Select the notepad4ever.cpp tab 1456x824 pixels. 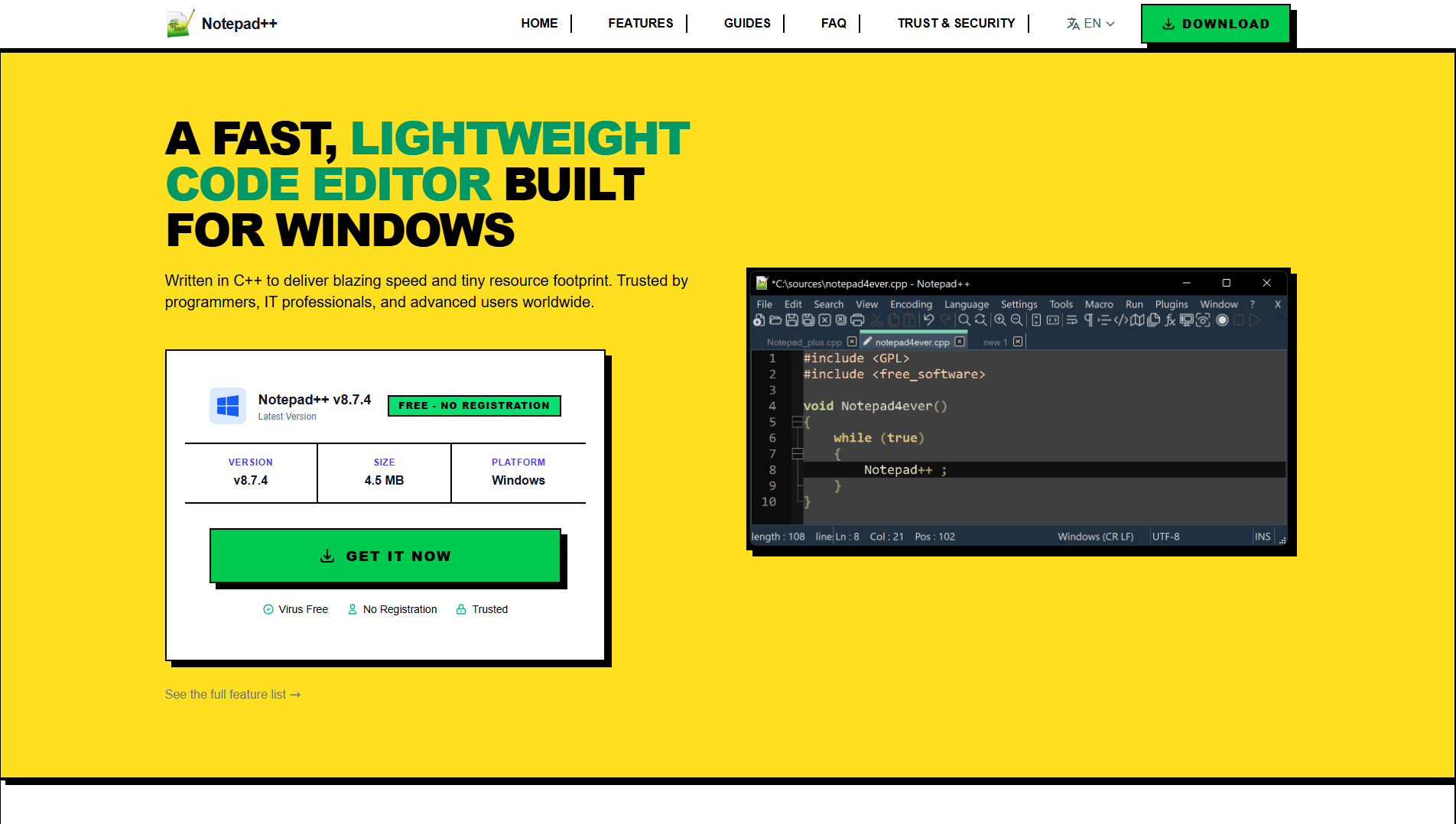[x=912, y=342]
